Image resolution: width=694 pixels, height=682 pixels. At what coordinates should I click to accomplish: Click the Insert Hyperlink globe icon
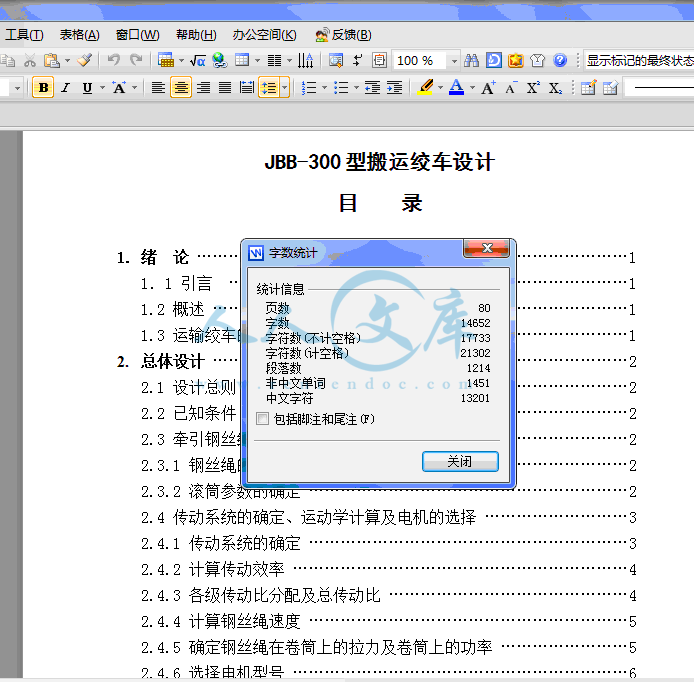point(220,60)
